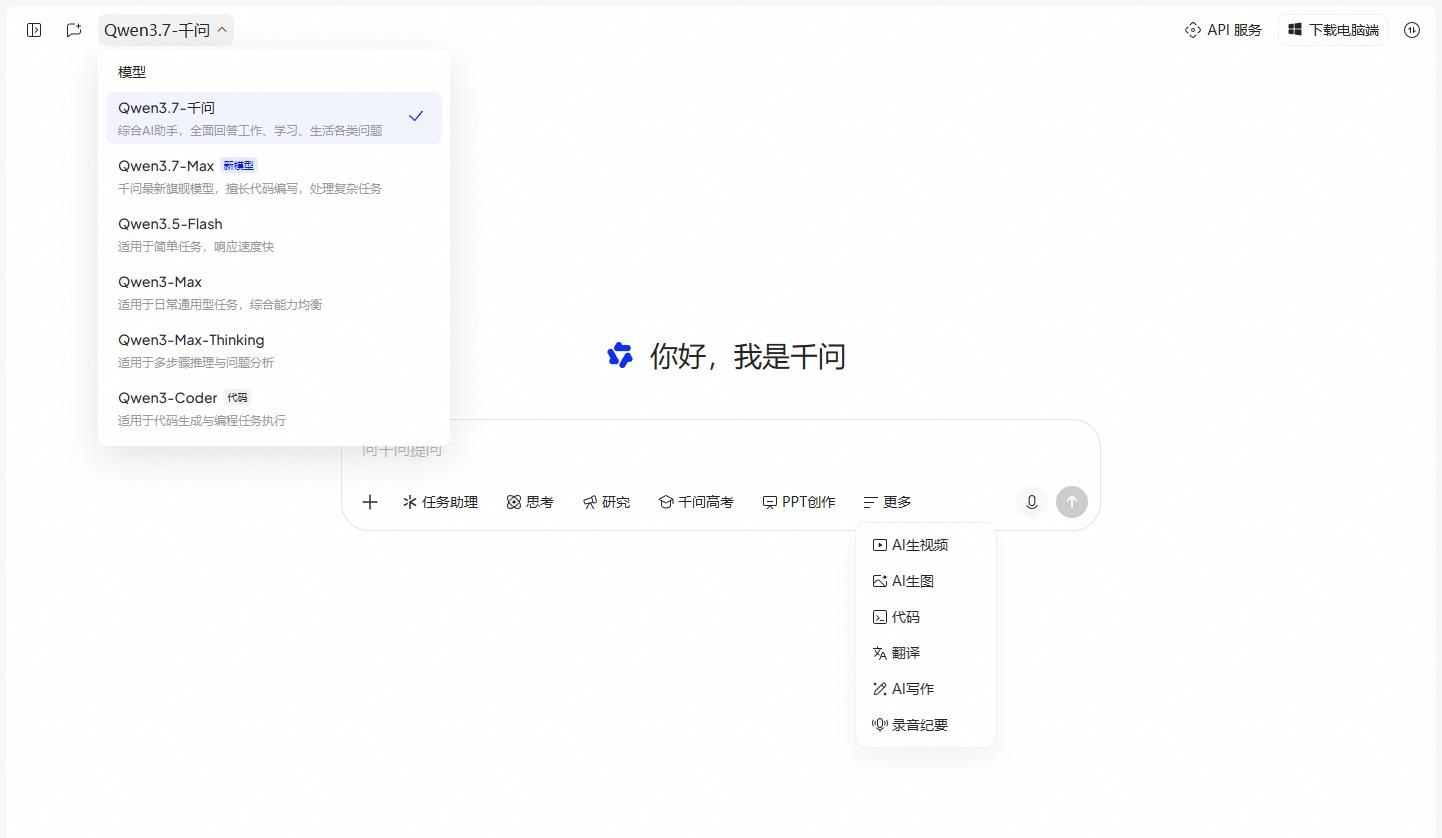The width and height of the screenshot is (1442, 838).
Task: Select the Qwen3.7-千问 model option
Action: 274,118
